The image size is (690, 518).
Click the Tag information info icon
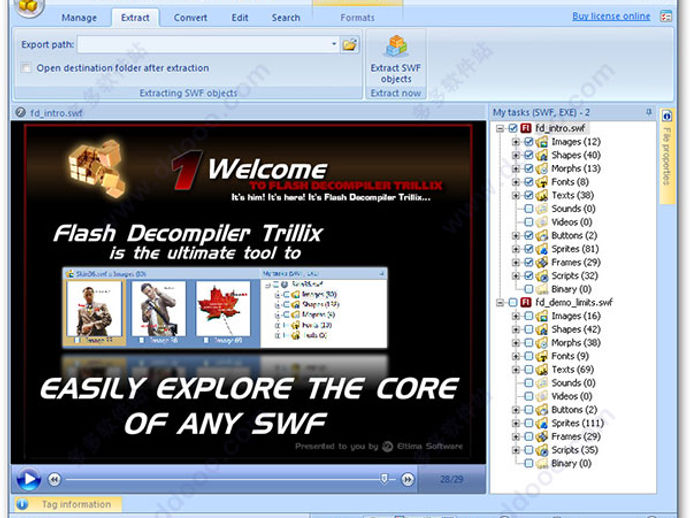22,504
